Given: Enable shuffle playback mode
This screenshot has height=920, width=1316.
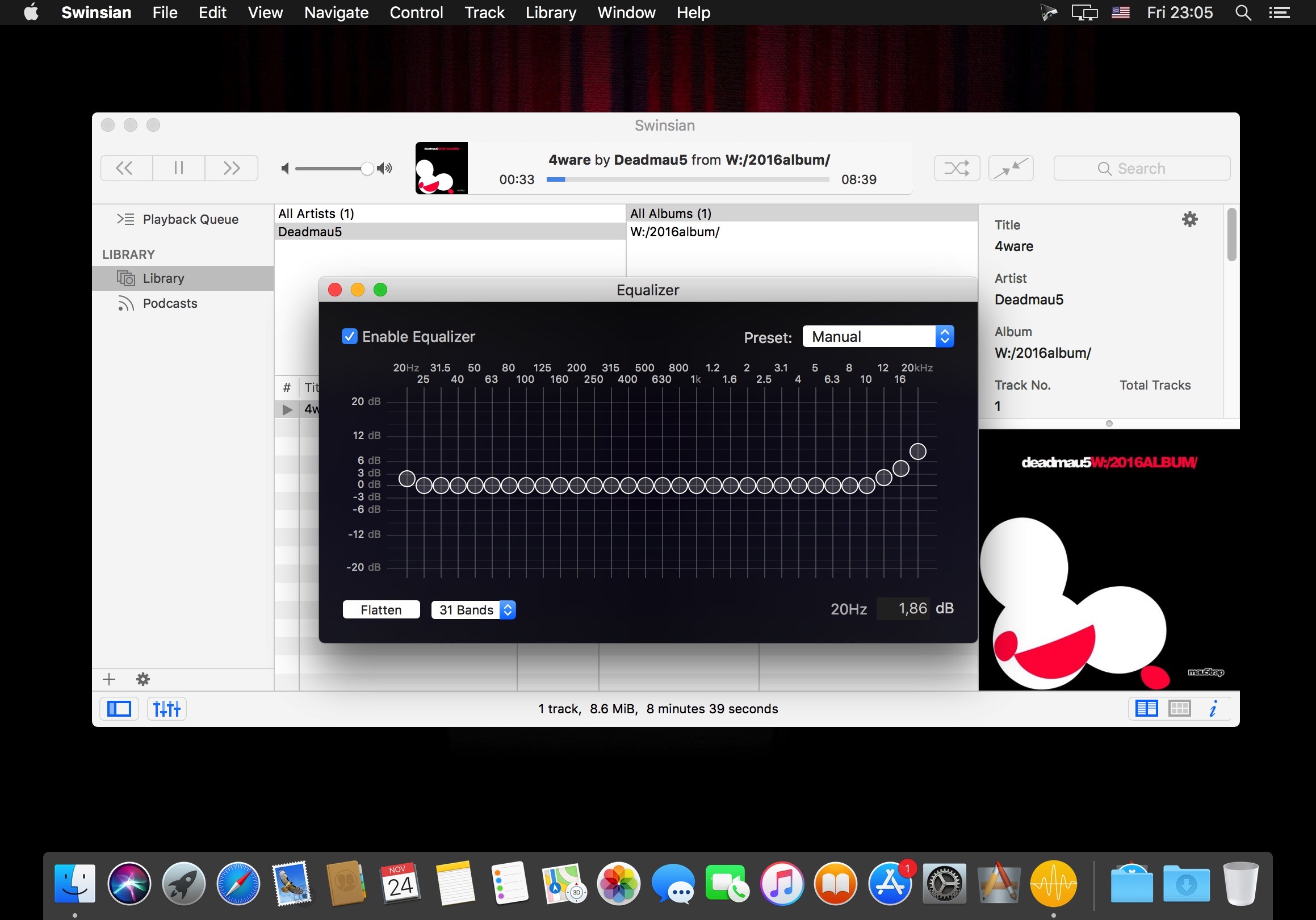Looking at the screenshot, I should tap(956, 168).
